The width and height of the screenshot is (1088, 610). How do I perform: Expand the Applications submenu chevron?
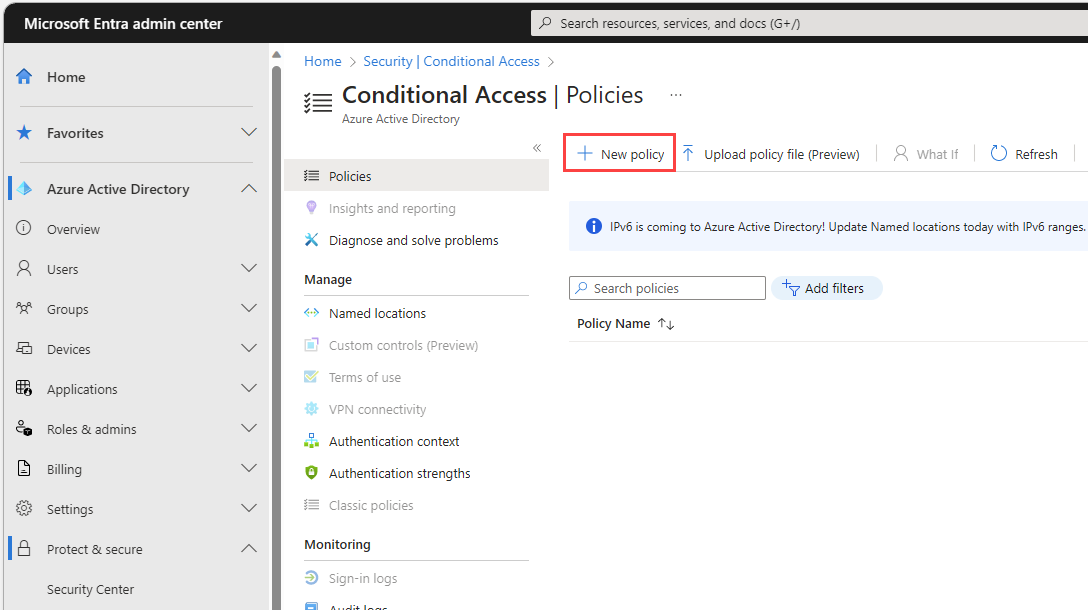[248, 388]
